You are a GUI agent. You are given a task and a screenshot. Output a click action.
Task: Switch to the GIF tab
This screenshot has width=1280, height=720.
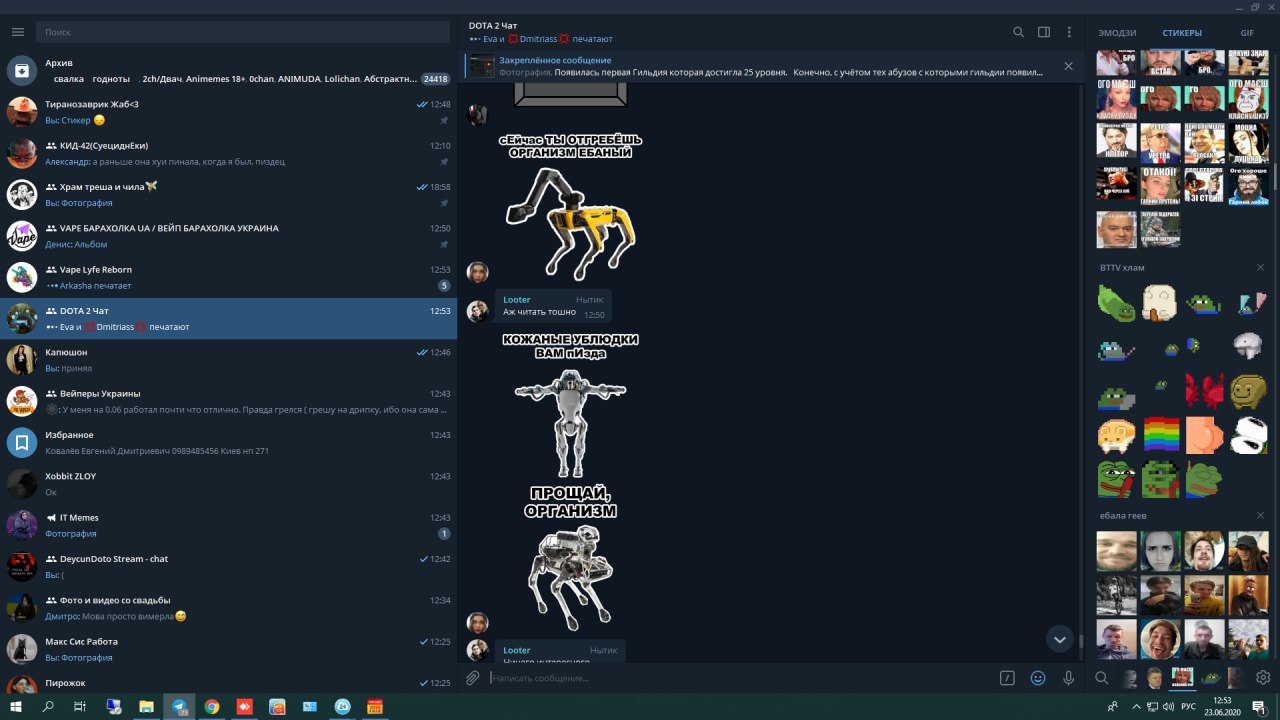click(x=1247, y=33)
